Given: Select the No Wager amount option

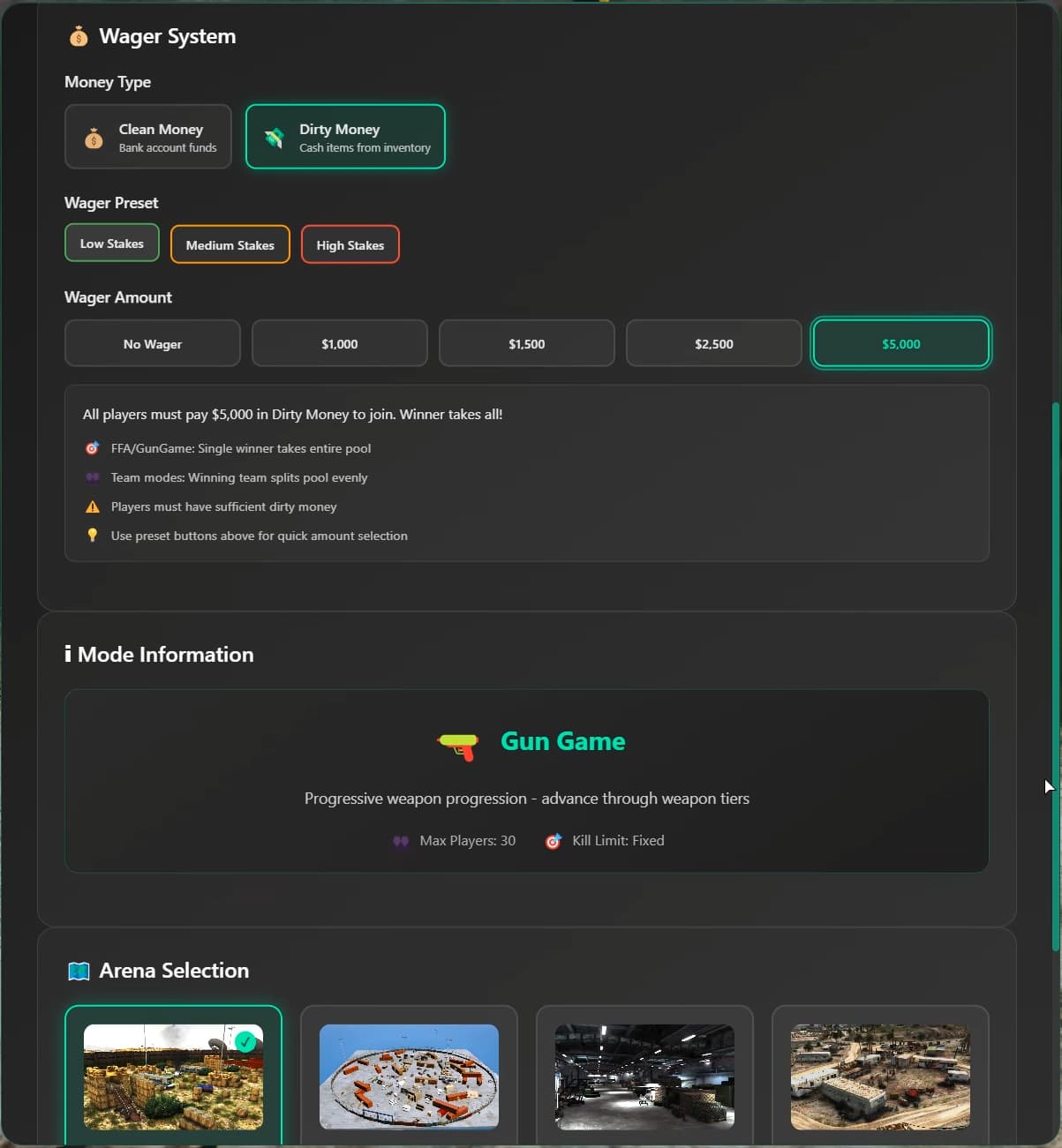Looking at the screenshot, I should click(153, 343).
